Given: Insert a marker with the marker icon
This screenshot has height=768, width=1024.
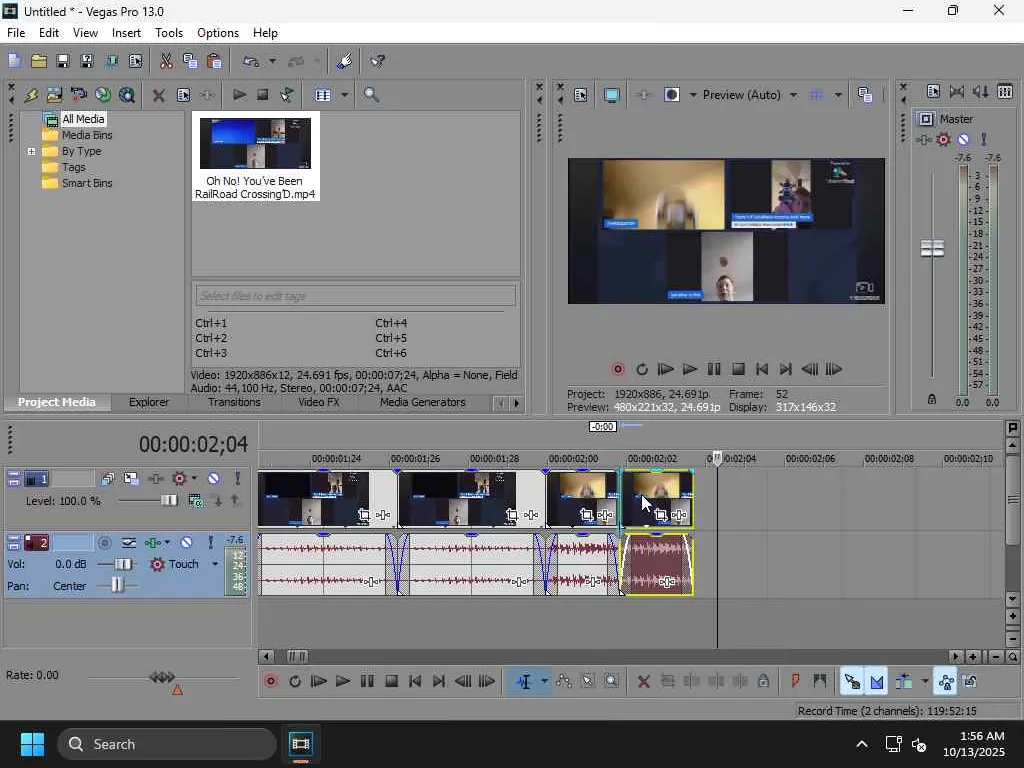Looking at the screenshot, I should pyautogui.click(x=795, y=681).
